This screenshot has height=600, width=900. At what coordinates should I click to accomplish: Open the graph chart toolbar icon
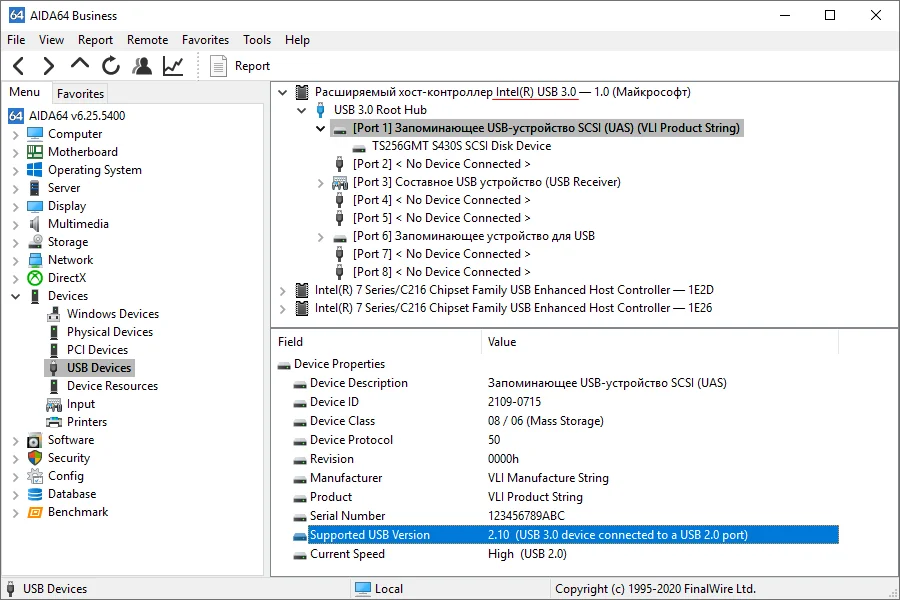tap(173, 66)
